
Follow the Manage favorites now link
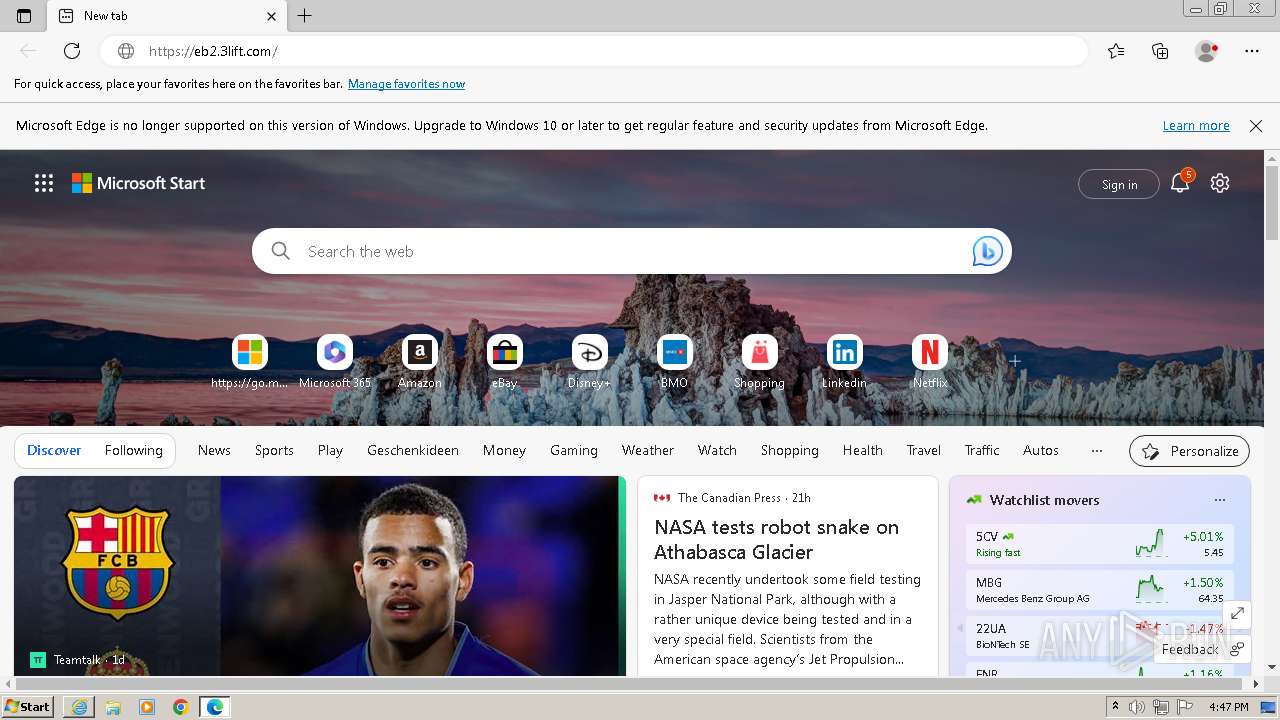406,84
